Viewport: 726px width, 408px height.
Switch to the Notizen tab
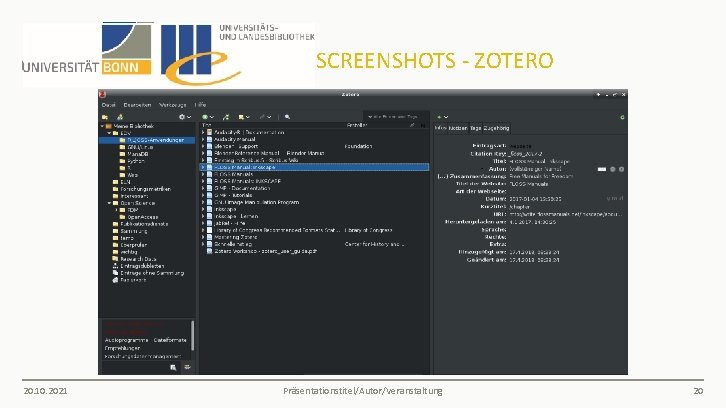458,128
